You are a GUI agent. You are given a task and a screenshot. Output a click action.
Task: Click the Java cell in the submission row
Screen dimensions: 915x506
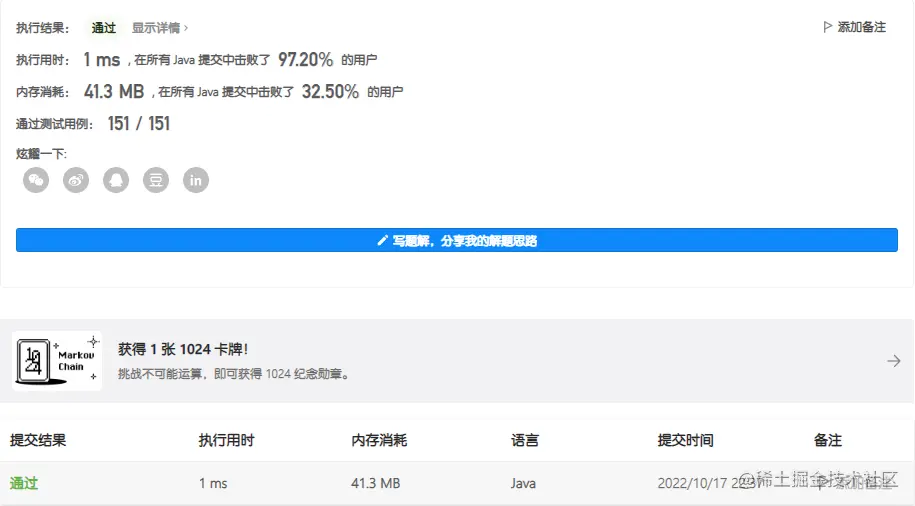tap(523, 483)
